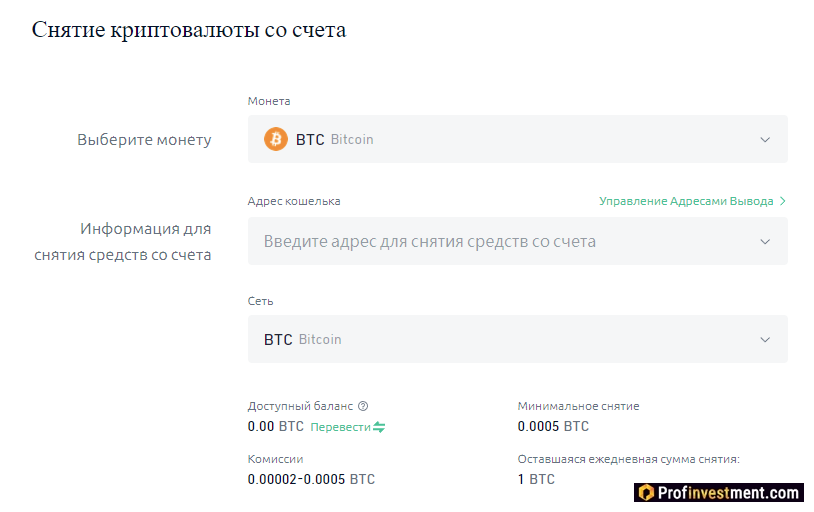
Task: Expand the Монета coin dropdown chevron
Action: [765, 140]
